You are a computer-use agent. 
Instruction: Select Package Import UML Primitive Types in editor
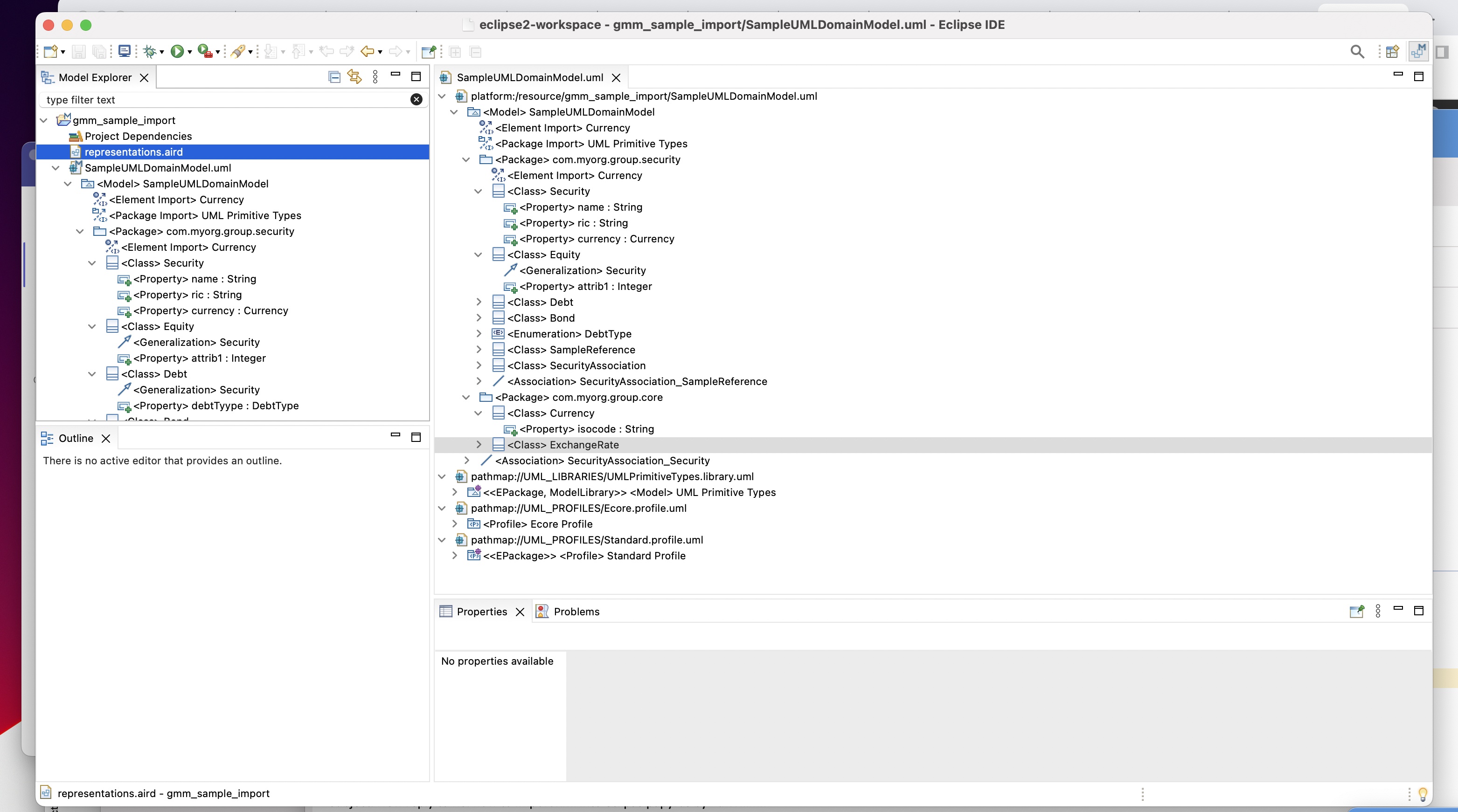pos(591,144)
